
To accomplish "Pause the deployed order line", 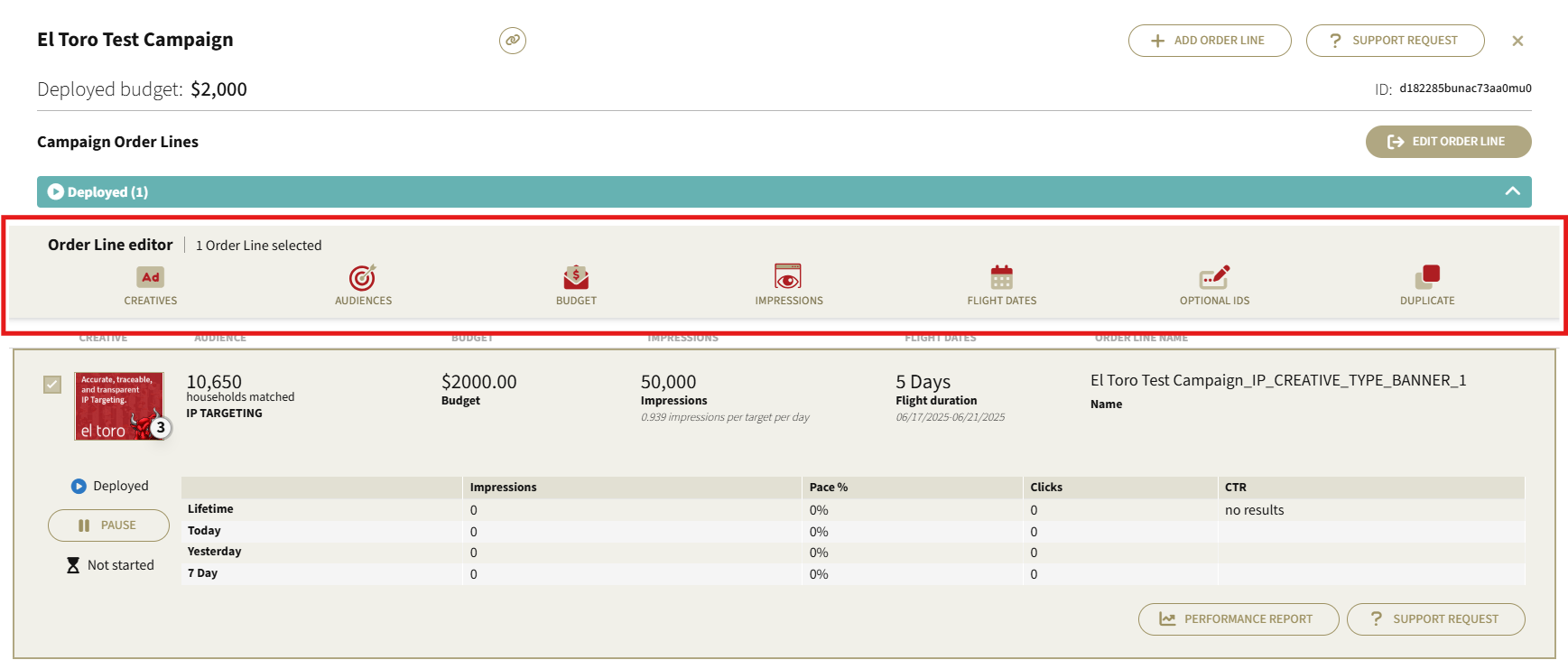I will coord(108,525).
